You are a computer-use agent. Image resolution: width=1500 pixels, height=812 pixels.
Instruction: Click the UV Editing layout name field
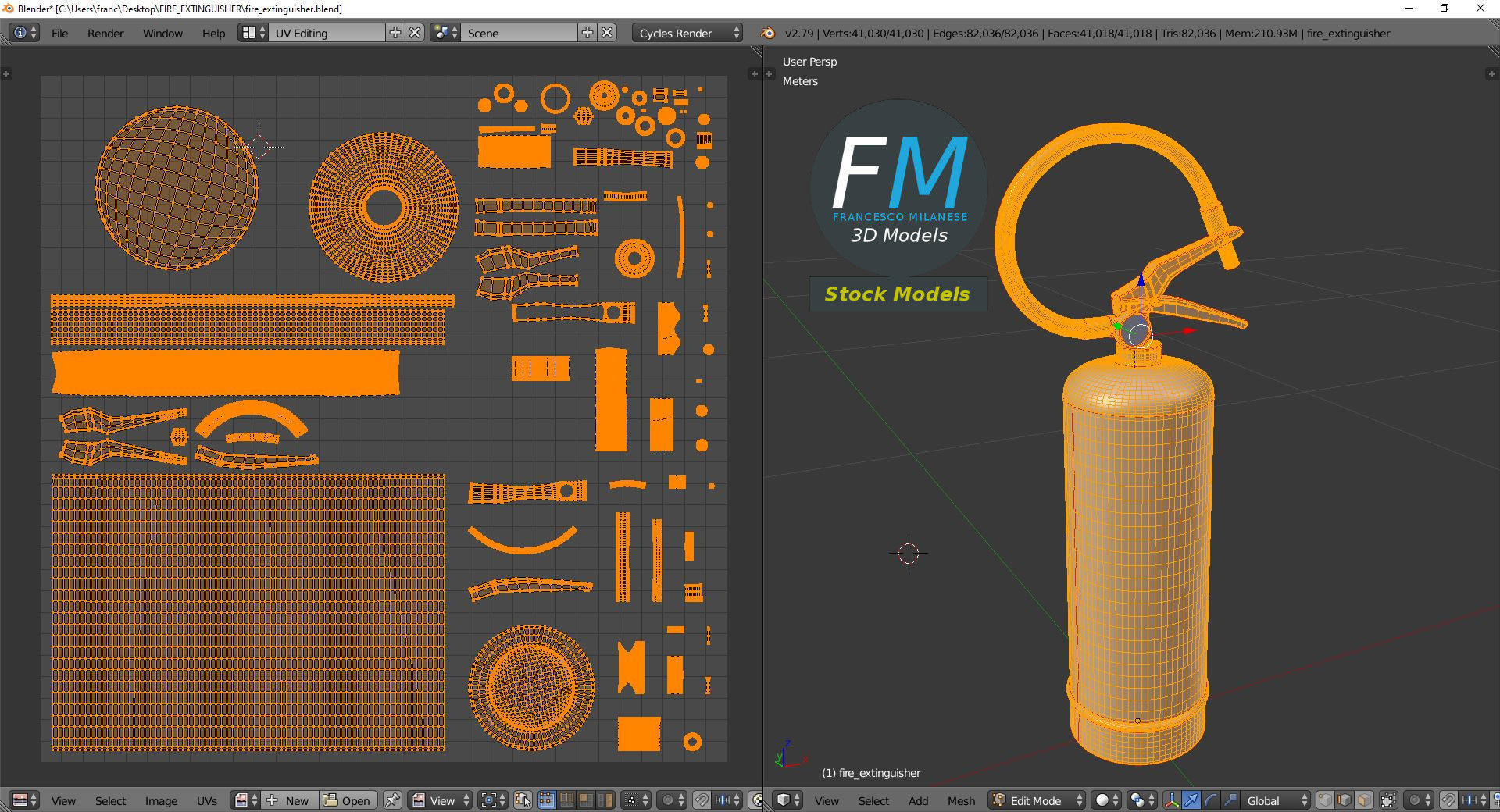[327, 33]
